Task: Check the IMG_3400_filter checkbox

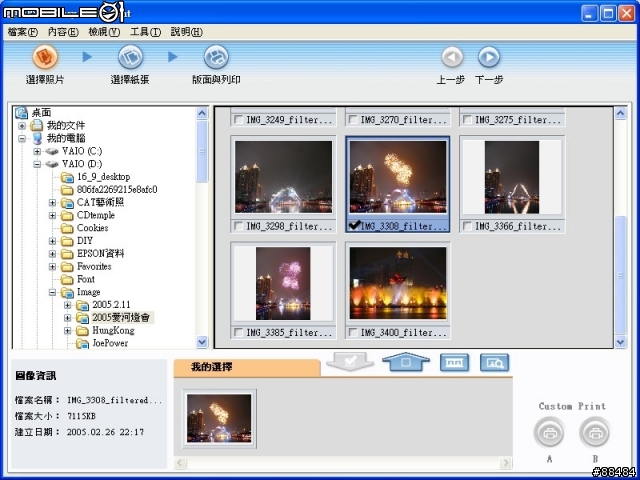Action: (353, 333)
